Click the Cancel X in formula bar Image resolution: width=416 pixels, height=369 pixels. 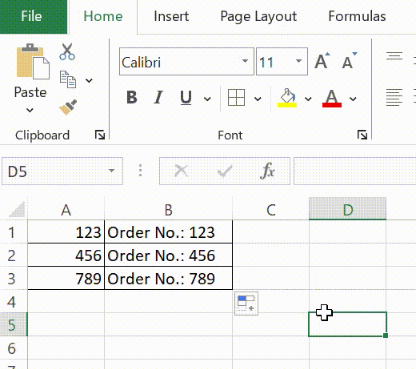tap(181, 171)
